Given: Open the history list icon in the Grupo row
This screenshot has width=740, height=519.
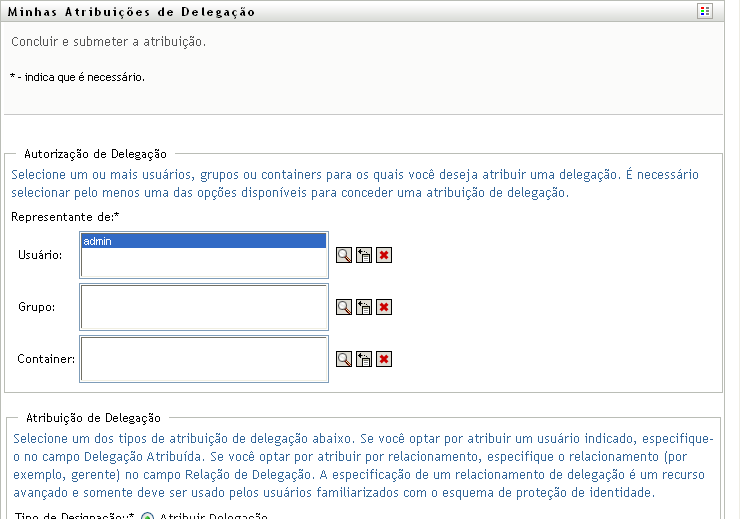Looking at the screenshot, I should (x=364, y=307).
